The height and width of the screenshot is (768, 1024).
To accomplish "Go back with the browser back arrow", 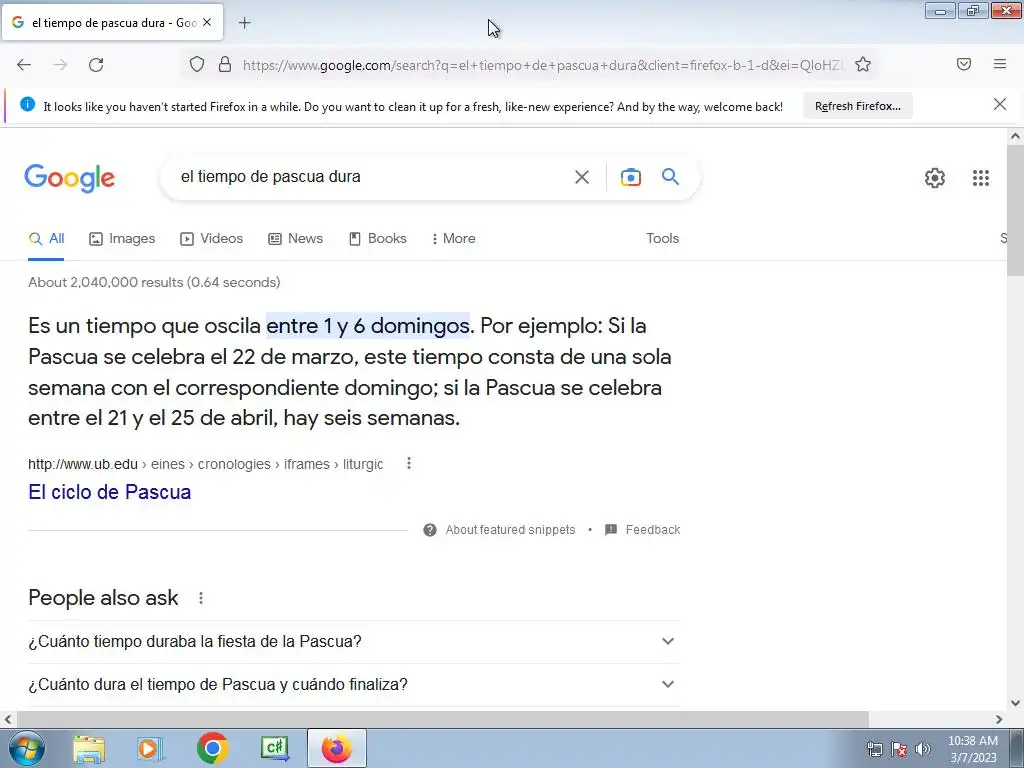I will click(x=24, y=65).
